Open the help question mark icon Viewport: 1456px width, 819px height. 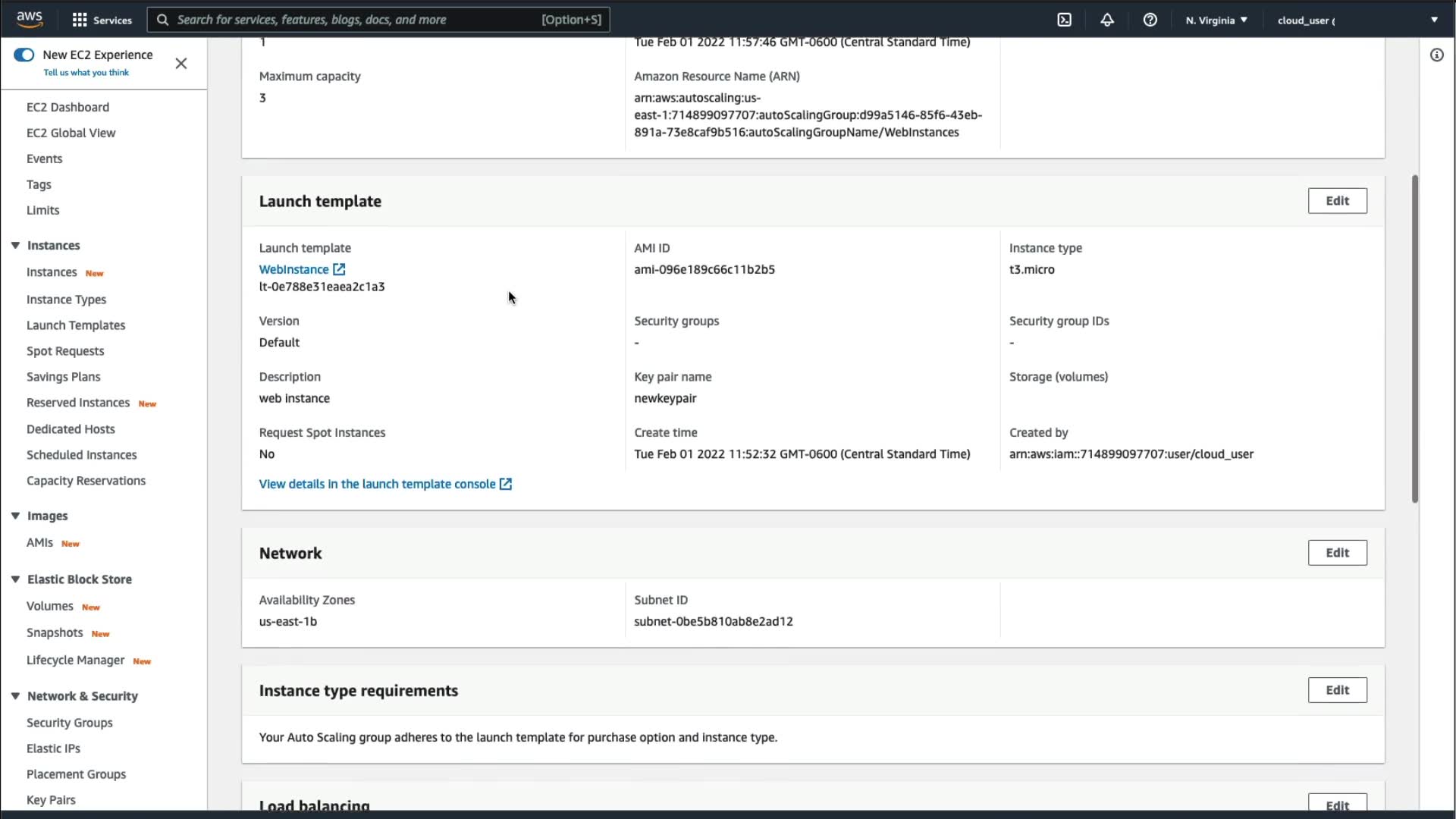click(x=1150, y=20)
